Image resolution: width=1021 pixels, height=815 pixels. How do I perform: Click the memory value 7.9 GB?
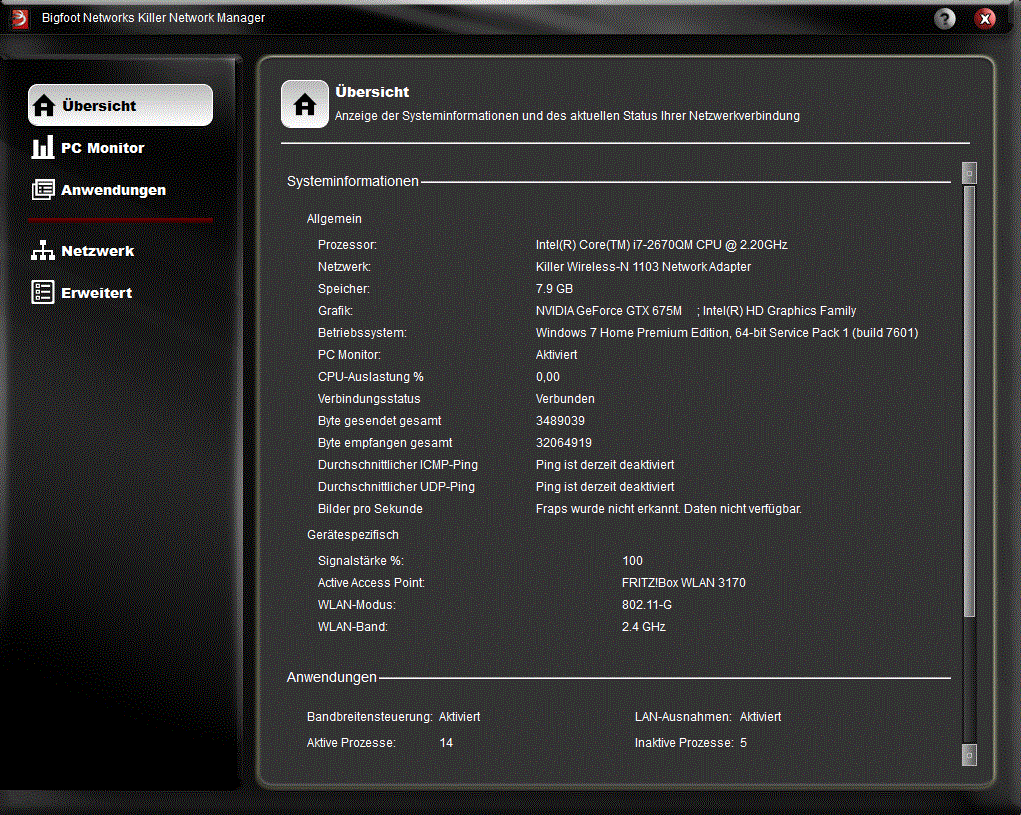(554, 289)
